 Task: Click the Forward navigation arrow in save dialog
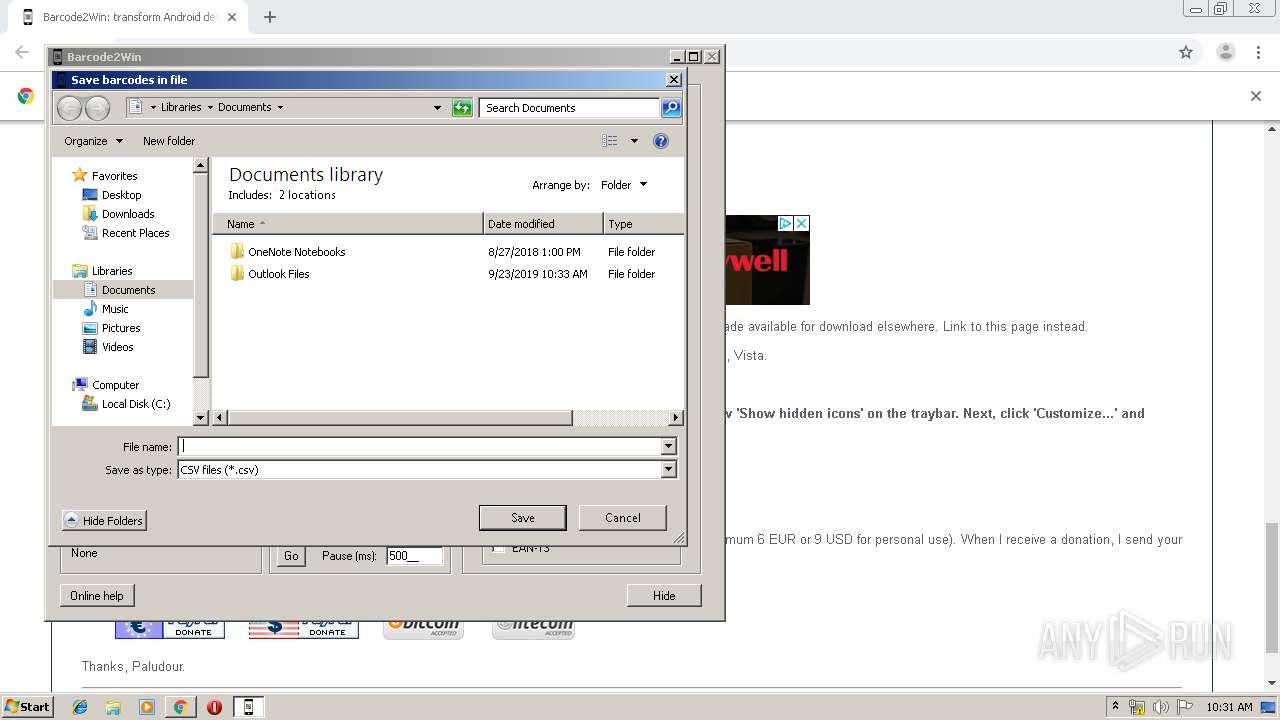[97, 108]
